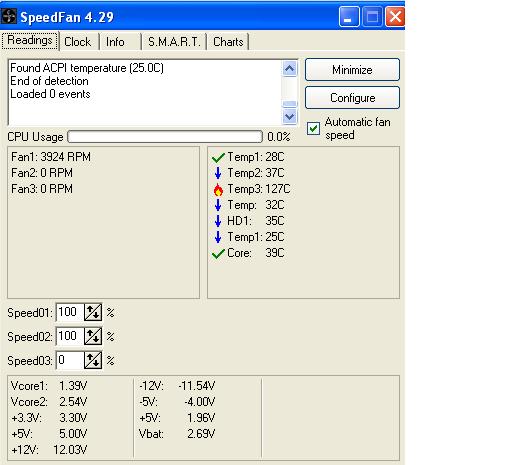Click the log box scroll down arrow

(289, 116)
